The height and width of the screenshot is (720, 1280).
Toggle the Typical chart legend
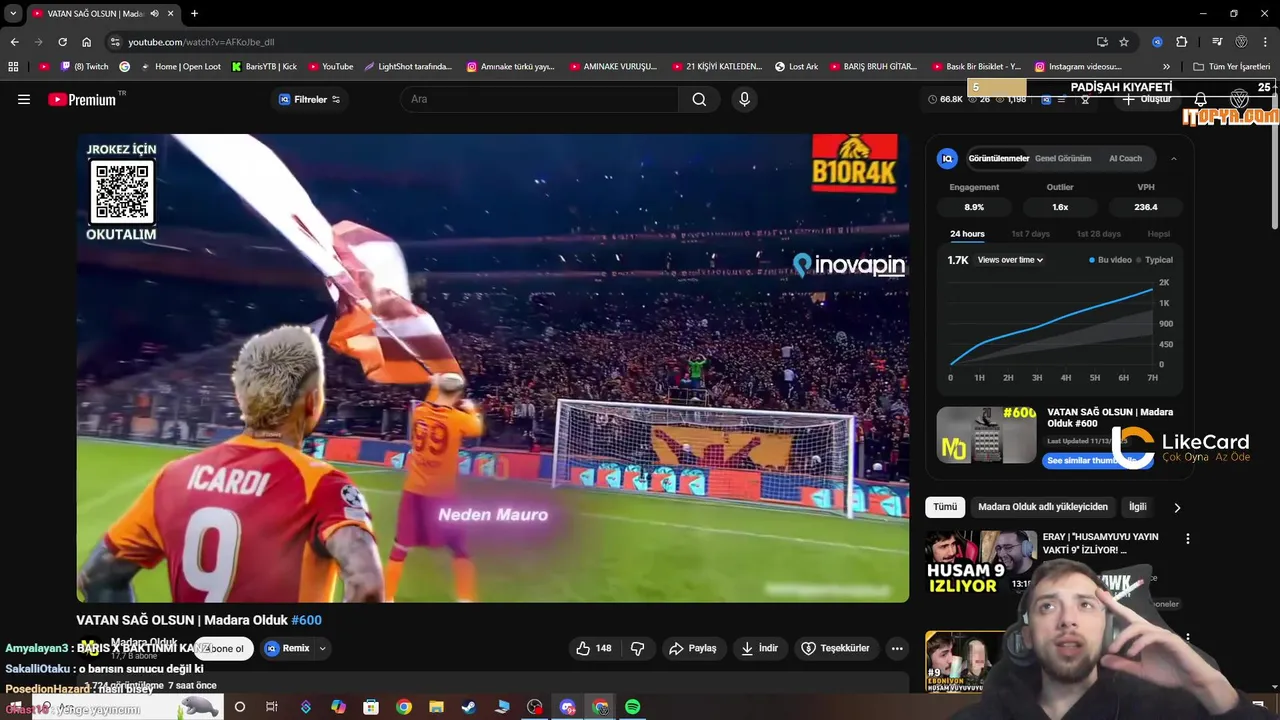[x=1155, y=260]
